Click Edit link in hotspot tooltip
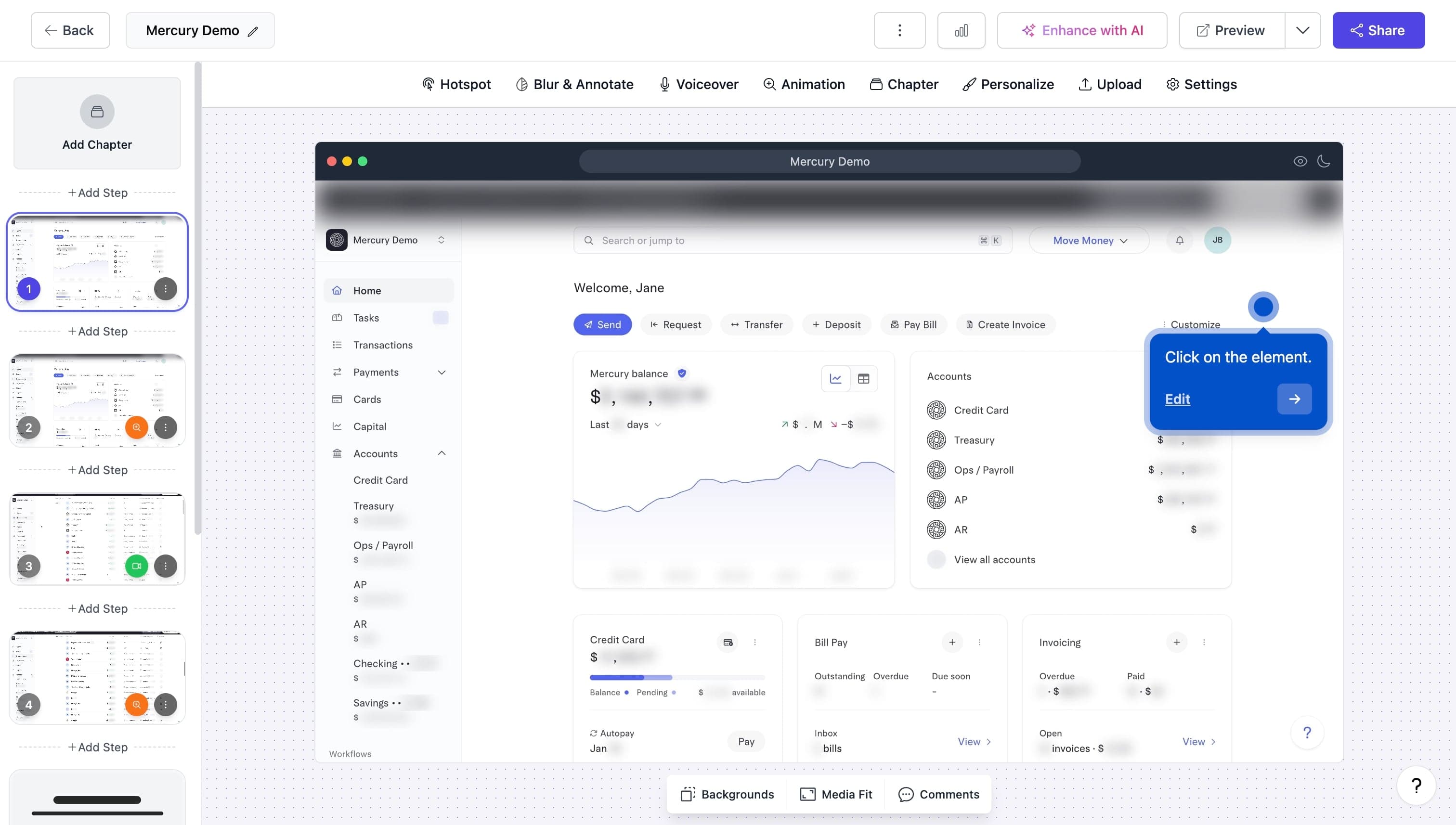The height and width of the screenshot is (825, 1456). click(x=1177, y=399)
